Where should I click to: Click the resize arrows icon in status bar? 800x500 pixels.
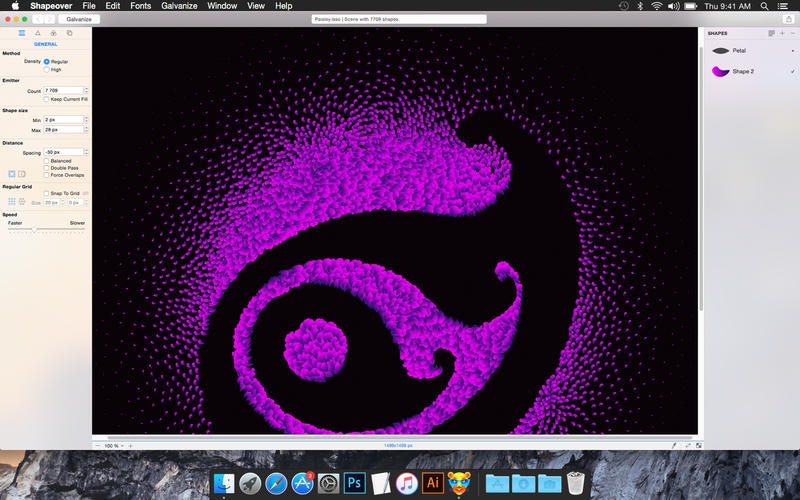point(688,446)
